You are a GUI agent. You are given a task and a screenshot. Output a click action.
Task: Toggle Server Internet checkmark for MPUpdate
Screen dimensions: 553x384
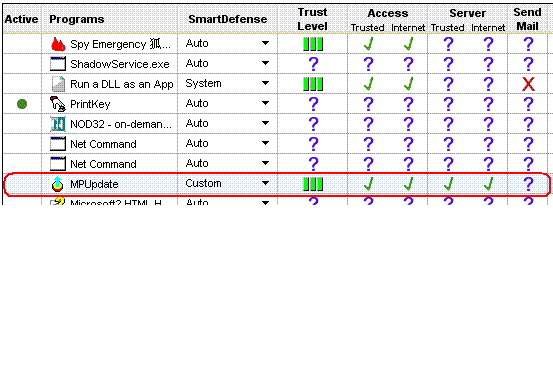point(489,184)
